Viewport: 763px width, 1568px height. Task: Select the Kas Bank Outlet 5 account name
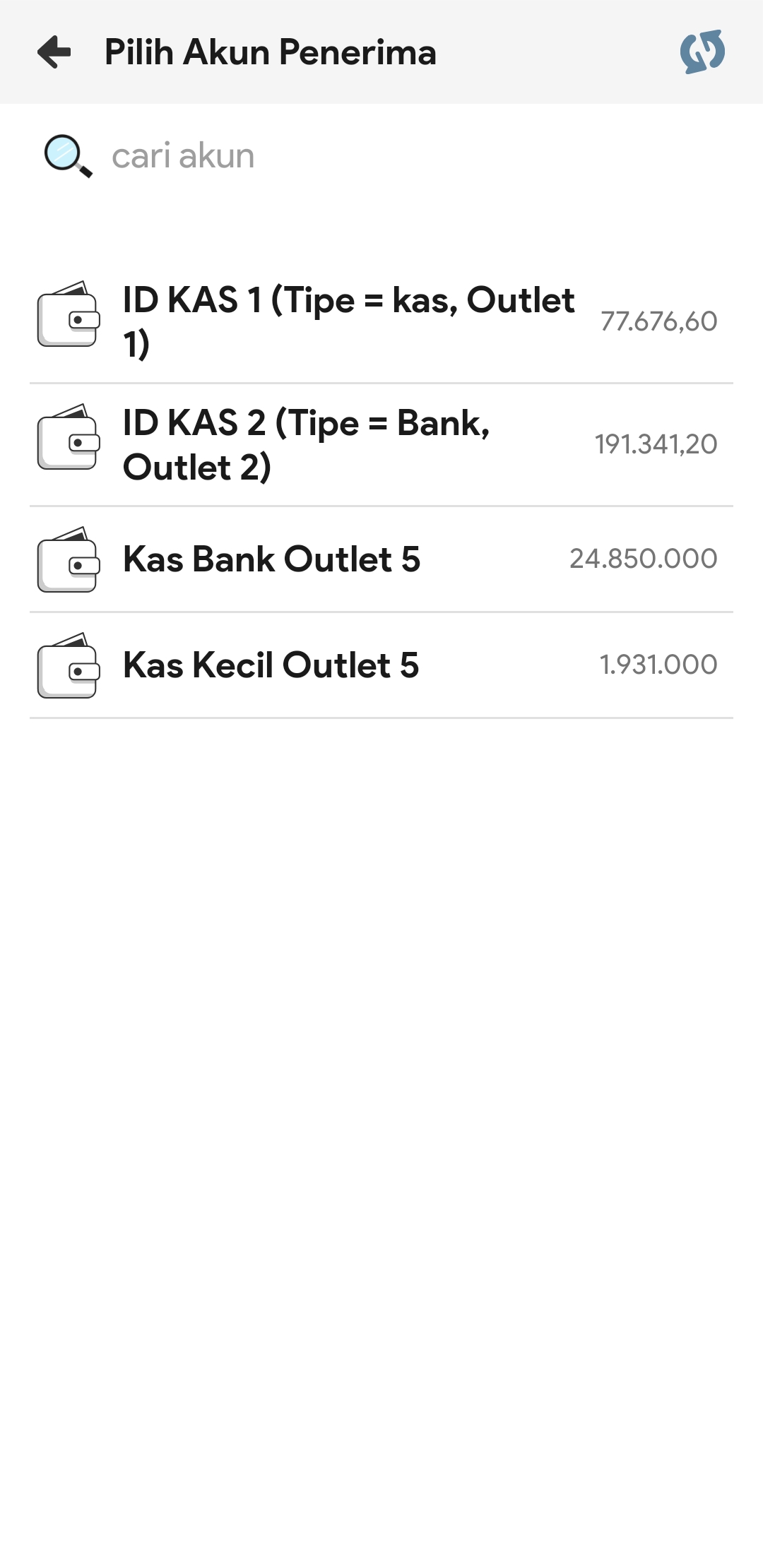pos(272,559)
